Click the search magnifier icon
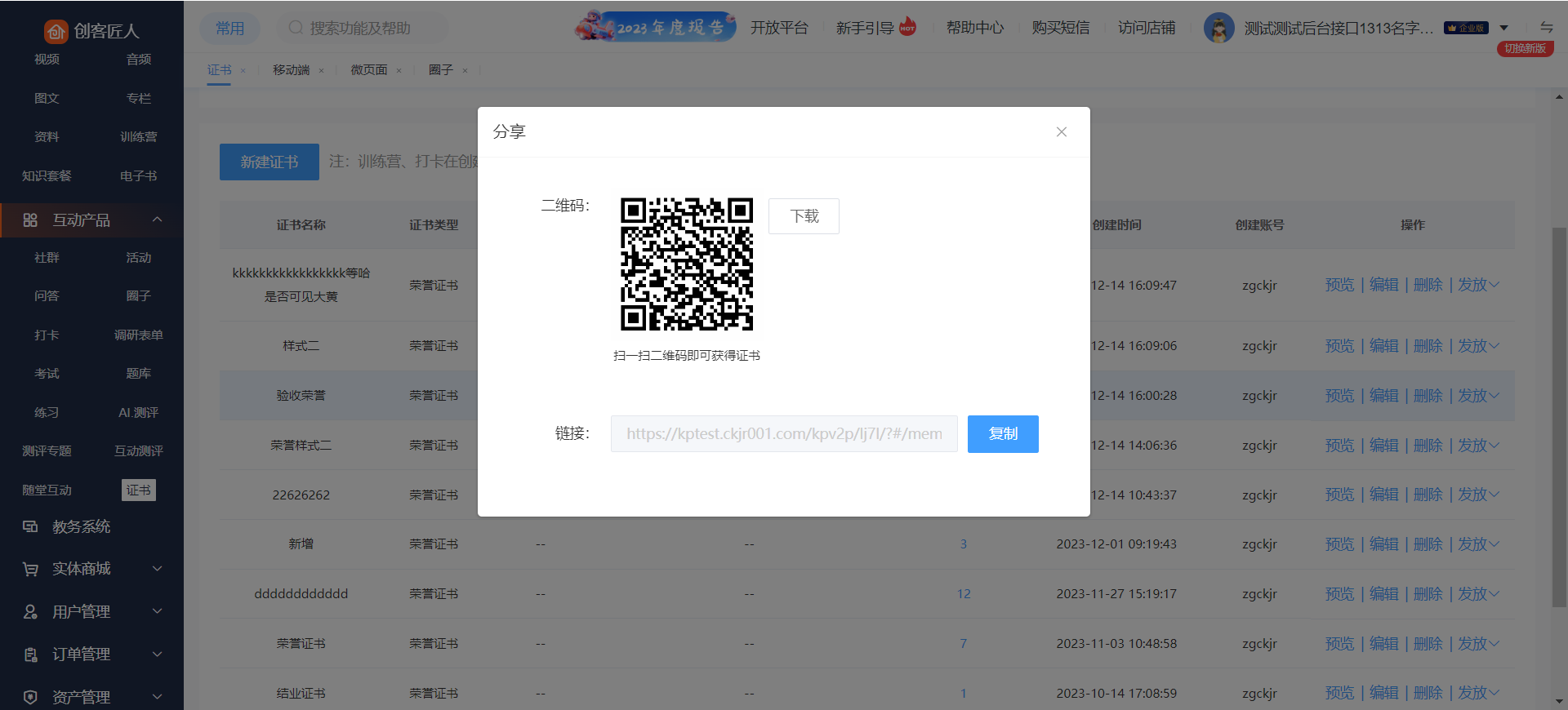The width and height of the screenshot is (1568, 710). coord(296,28)
